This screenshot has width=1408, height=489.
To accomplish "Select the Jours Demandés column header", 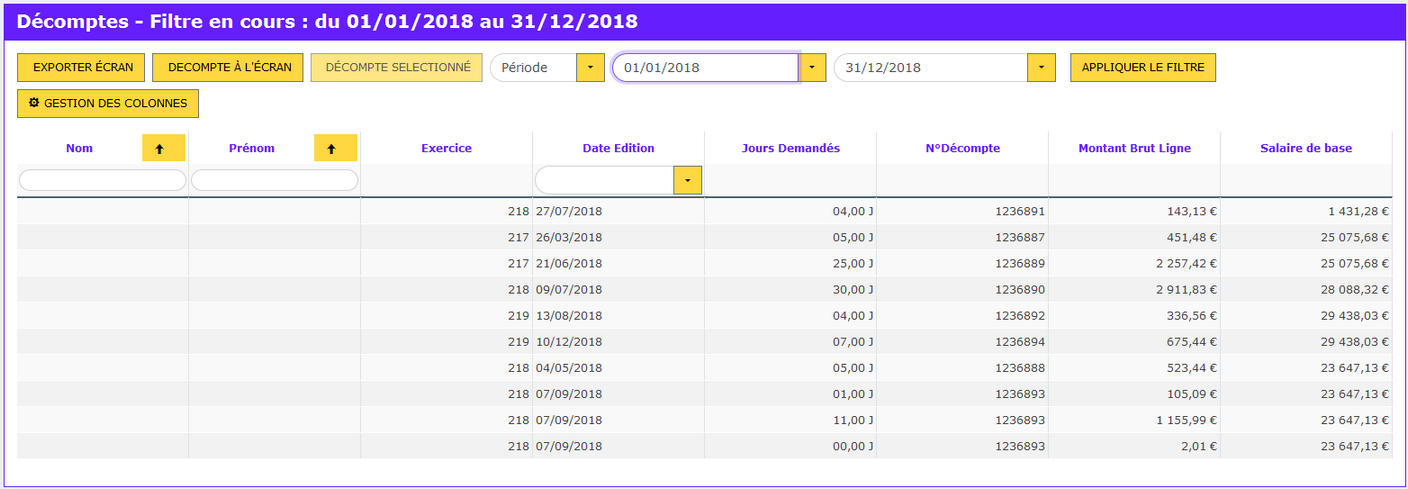I will [x=791, y=148].
